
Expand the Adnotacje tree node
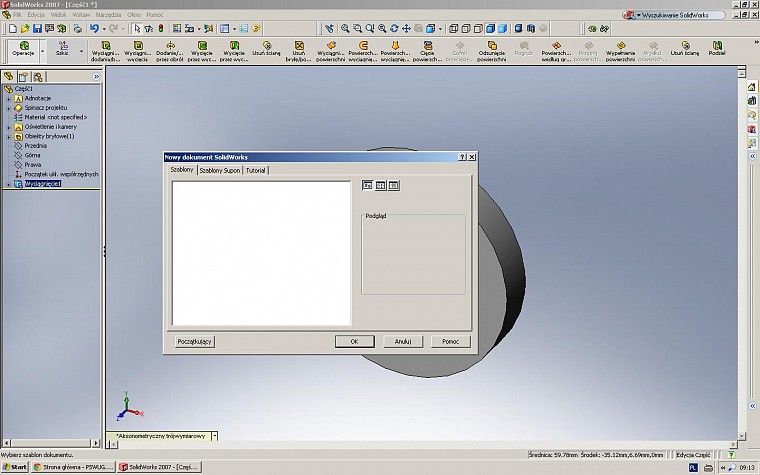[x=8, y=98]
